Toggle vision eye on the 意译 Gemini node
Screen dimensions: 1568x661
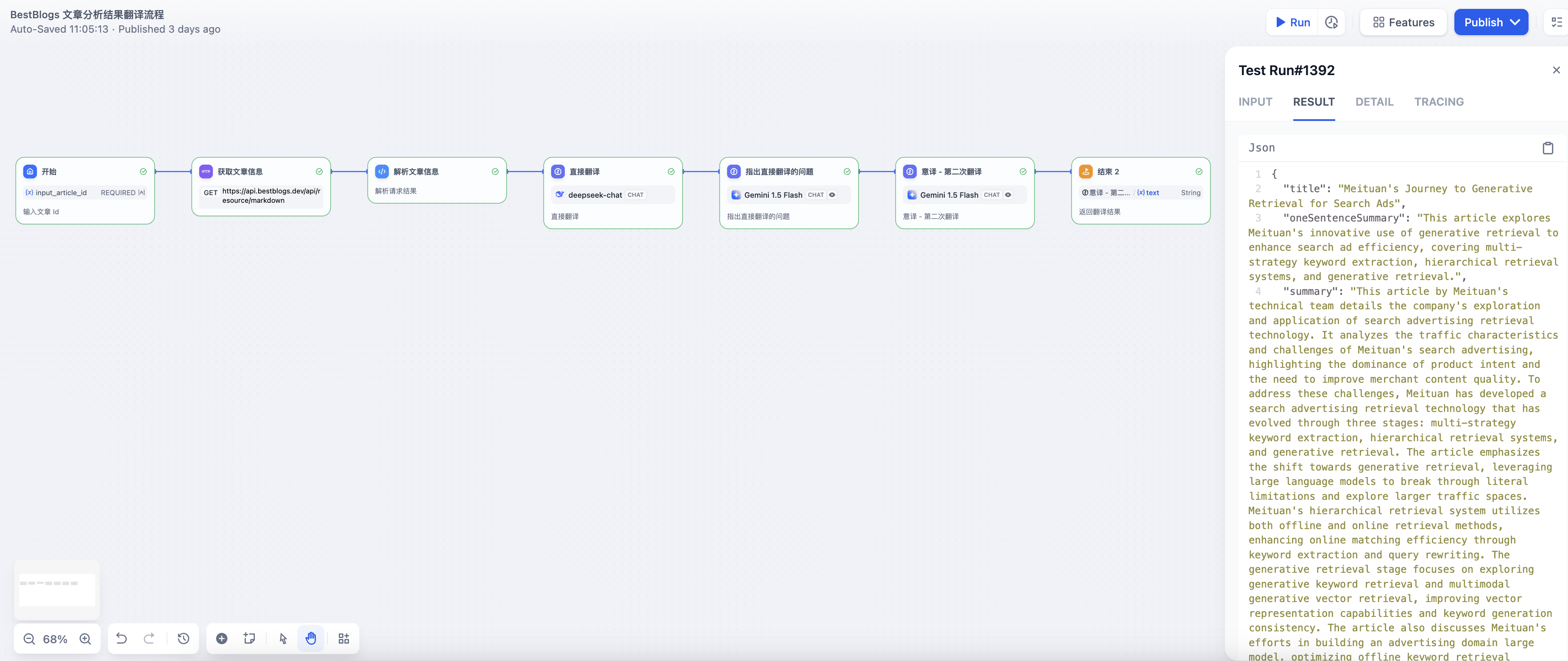click(x=1008, y=195)
